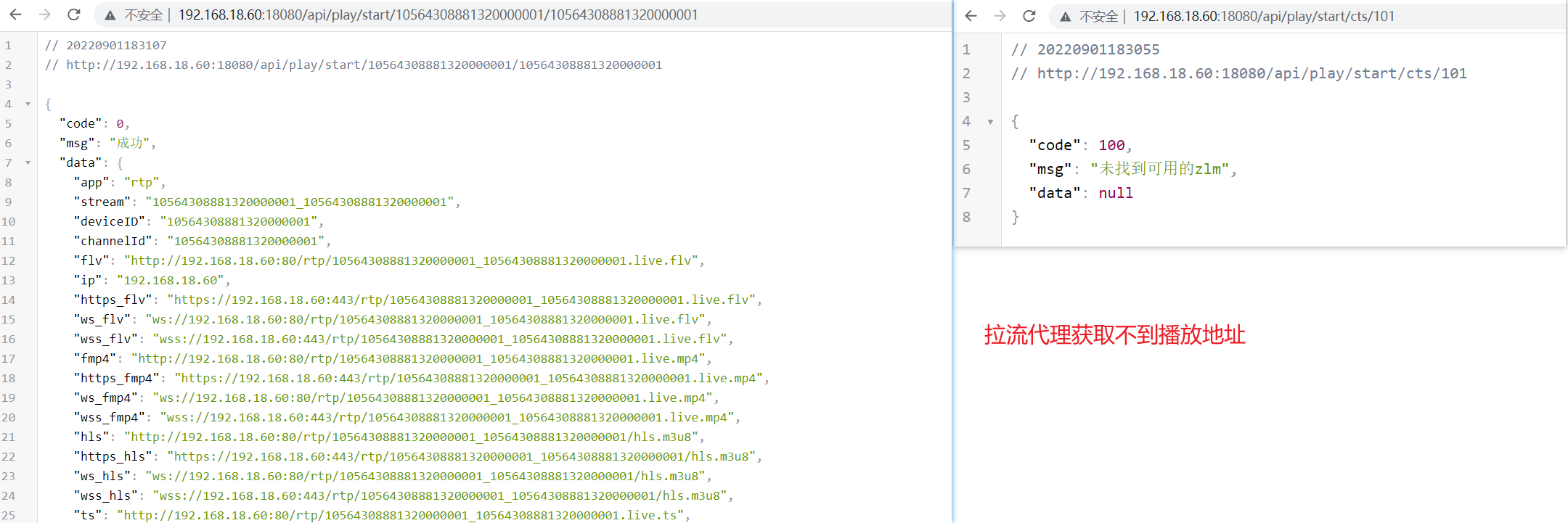
Task: Collapse the root JSON object on line 4 left
Action: click(x=28, y=104)
